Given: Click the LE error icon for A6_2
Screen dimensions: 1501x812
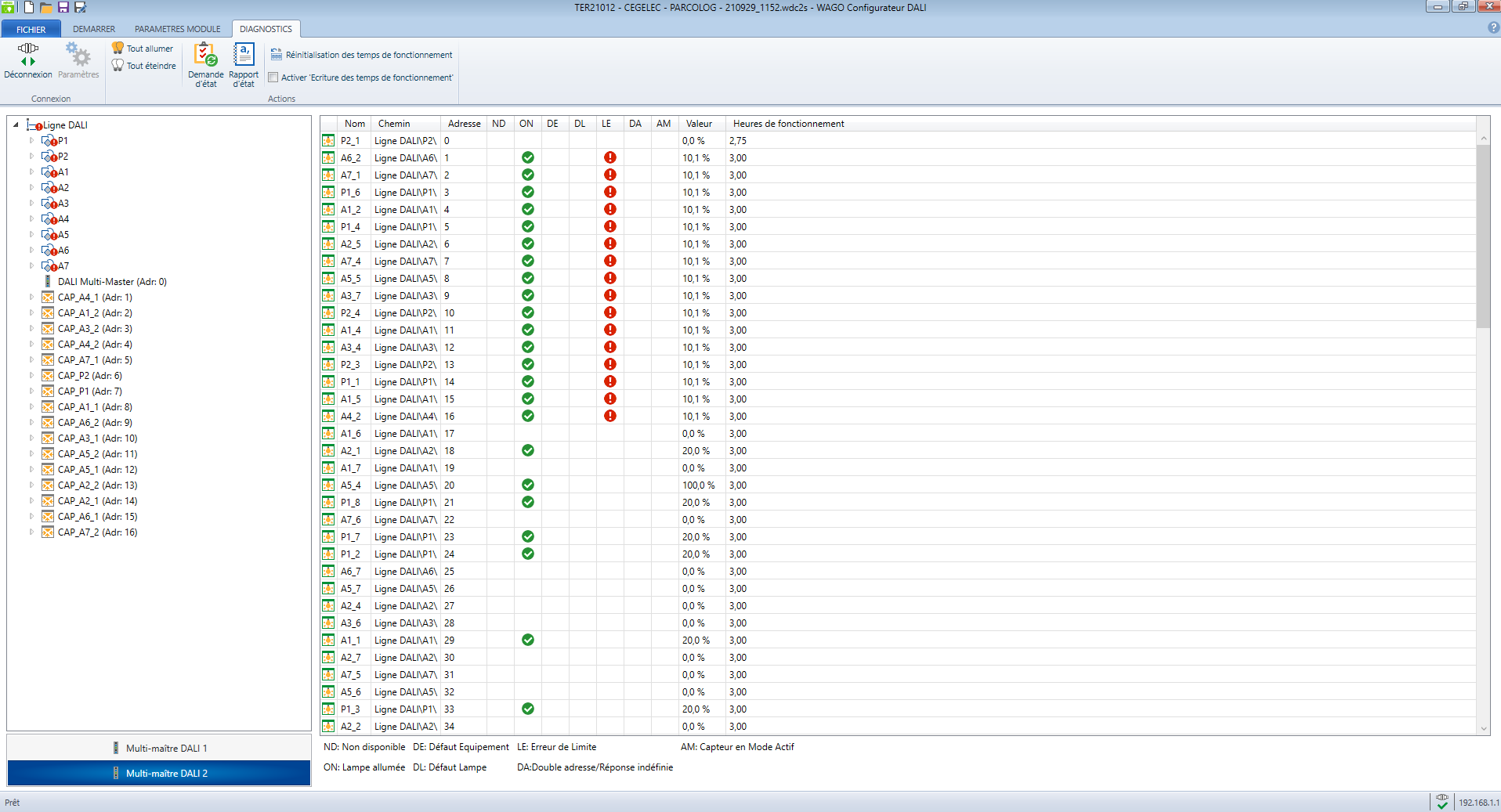Looking at the screenshot, I should [x=609, y=158].
